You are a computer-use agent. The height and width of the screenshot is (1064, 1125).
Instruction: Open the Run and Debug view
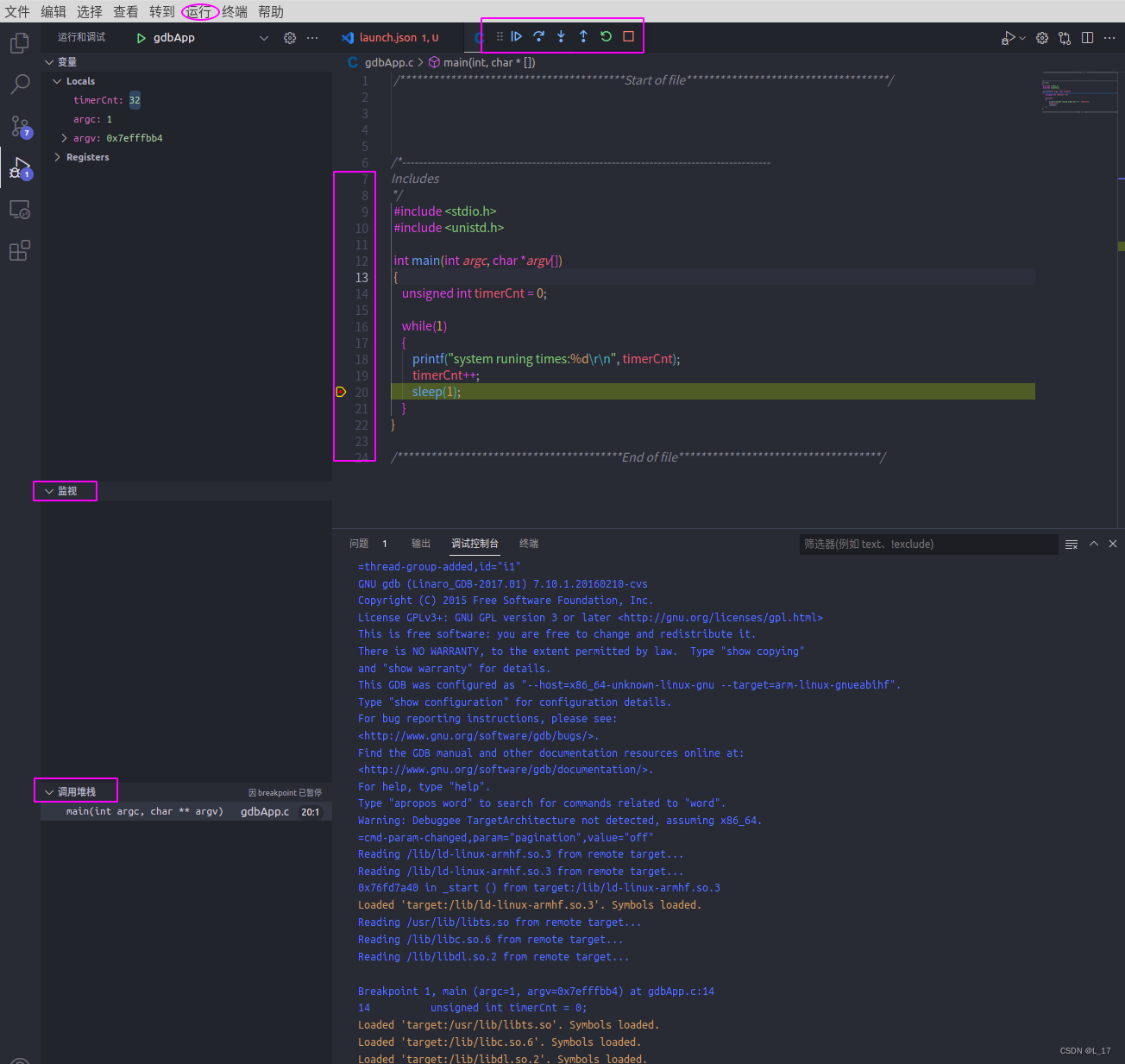tap(19, 168)
